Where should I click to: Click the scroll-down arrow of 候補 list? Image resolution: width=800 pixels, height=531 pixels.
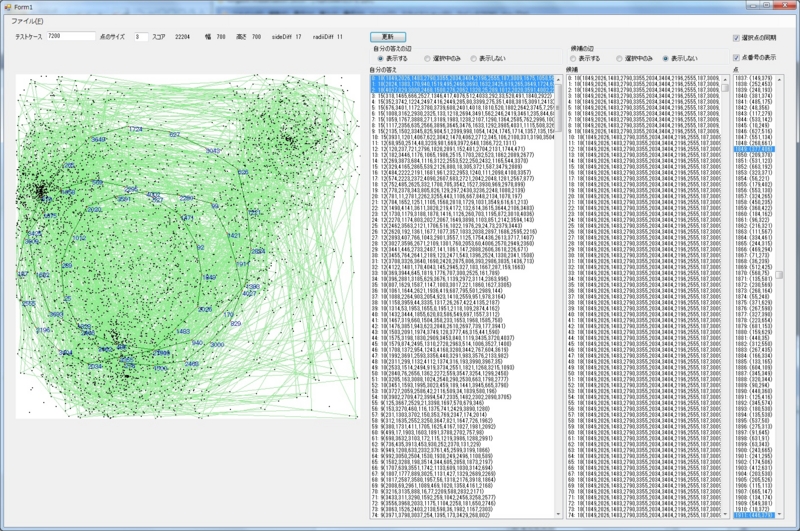pos(724,514)
